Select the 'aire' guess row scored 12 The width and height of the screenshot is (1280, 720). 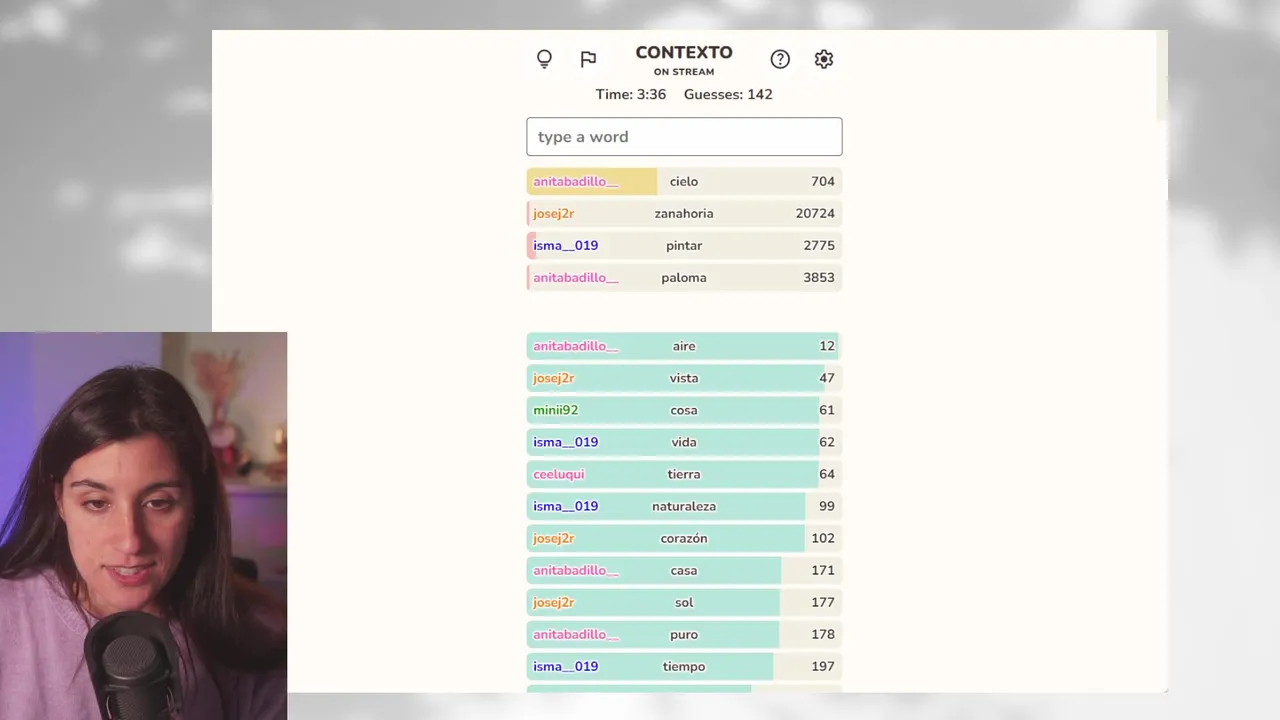[684, 346]
